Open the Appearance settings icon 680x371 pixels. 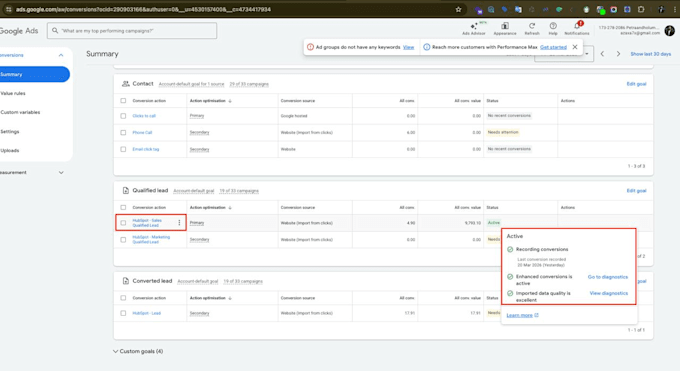point(505,29)
